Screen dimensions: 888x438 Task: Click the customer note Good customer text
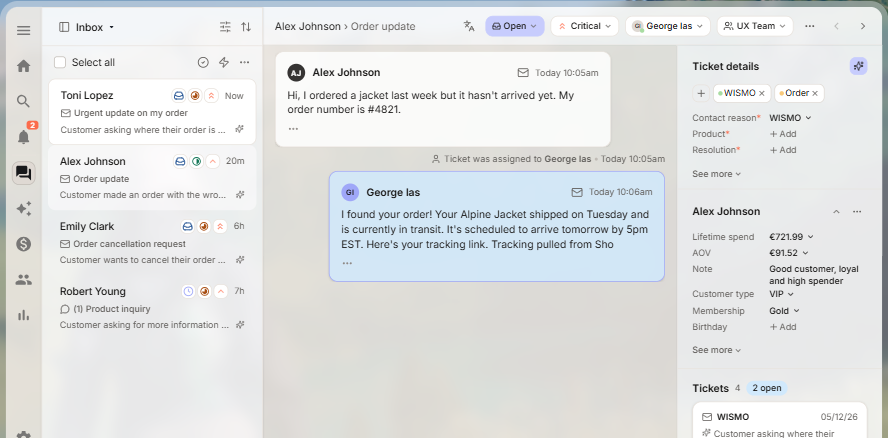pos(813,275)
